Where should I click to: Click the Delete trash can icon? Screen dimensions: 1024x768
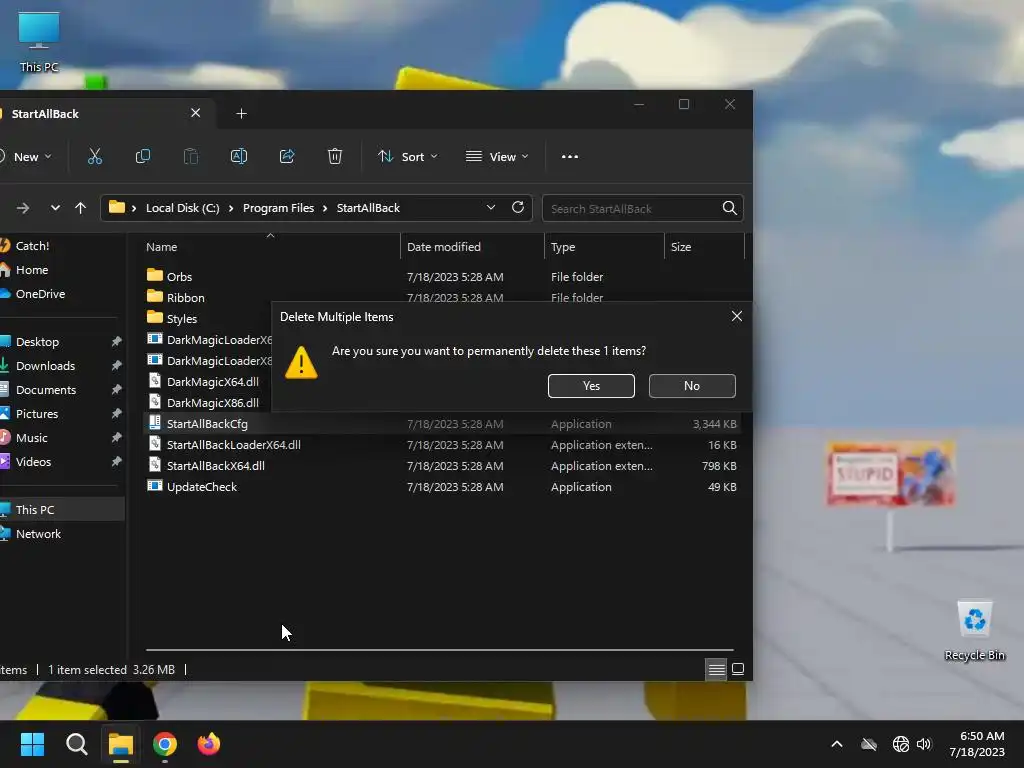(334, 156)
